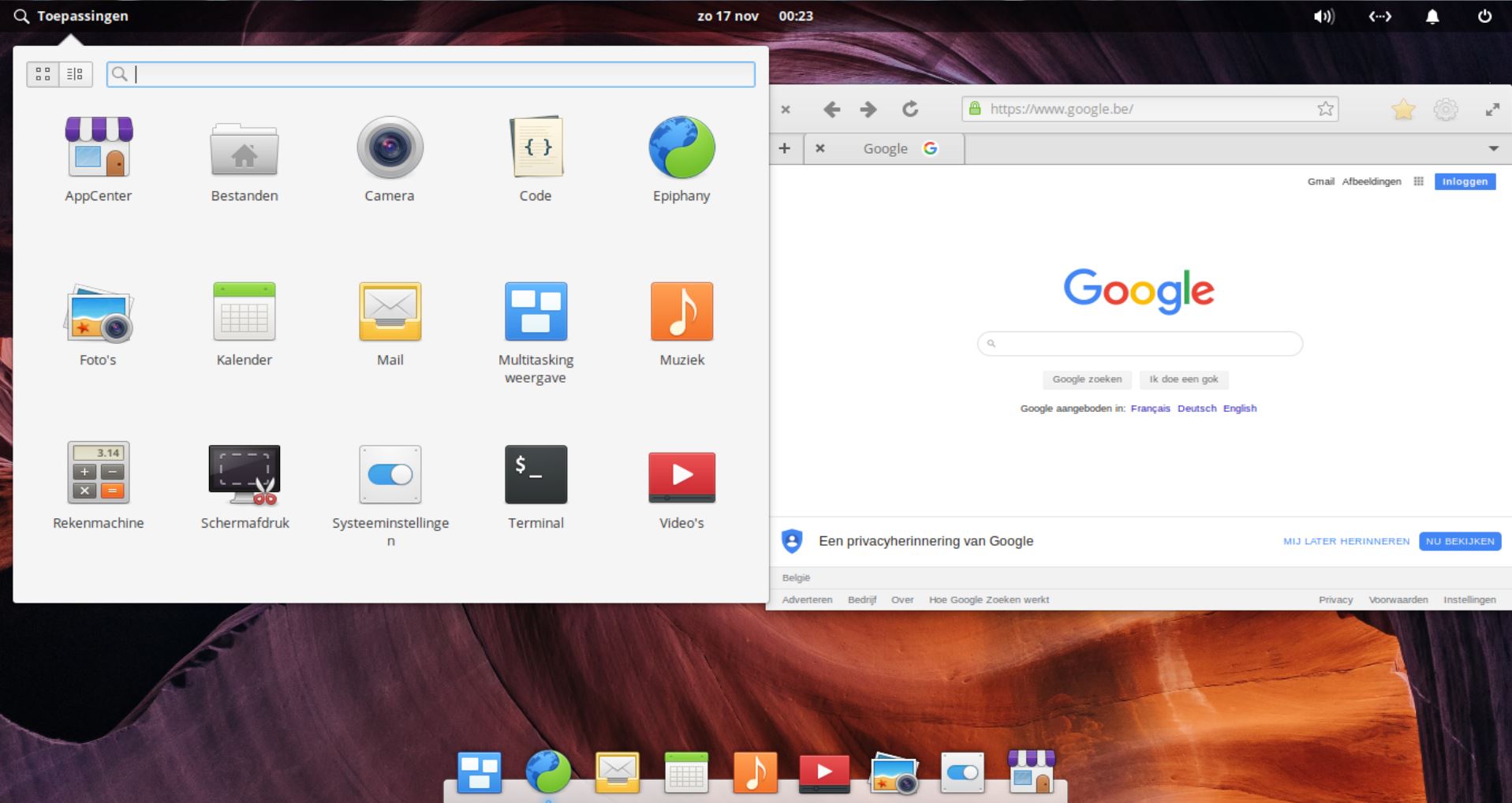1512x803 pixels.
Task: Open Google apps grid
Action: click(x=1418, y=181)
